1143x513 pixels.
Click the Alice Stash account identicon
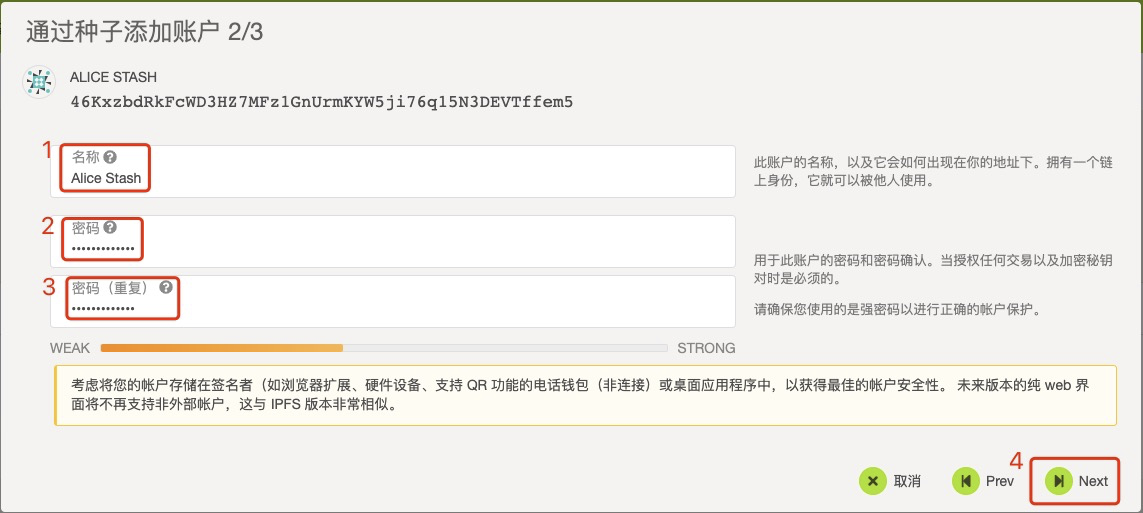(38, 83)
